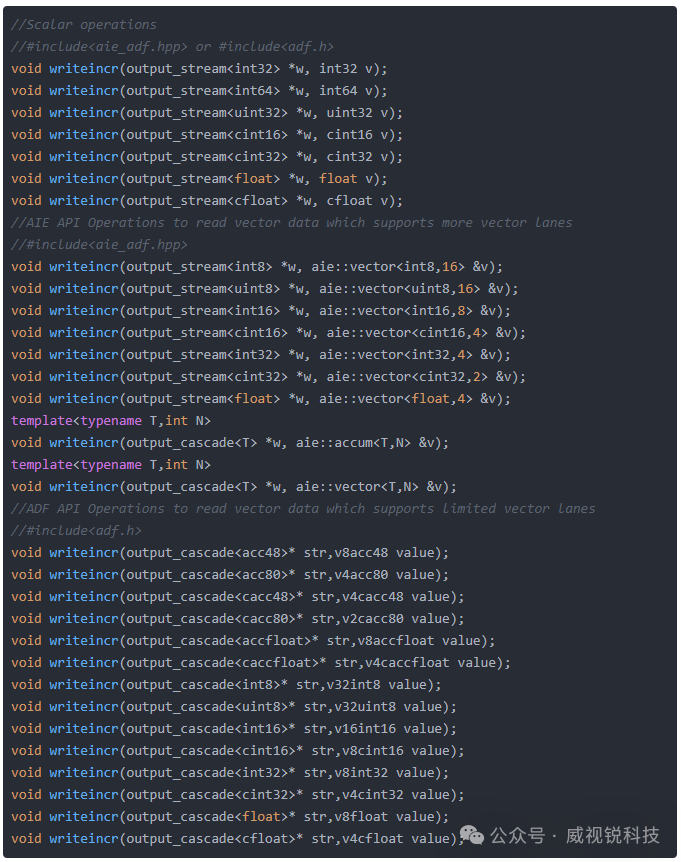This screenshot has height=862, width=681.
Task: Select the '#include<aie_adf.hpp> or #include<adf.h>' comment
Action: (x=172, y=47)
